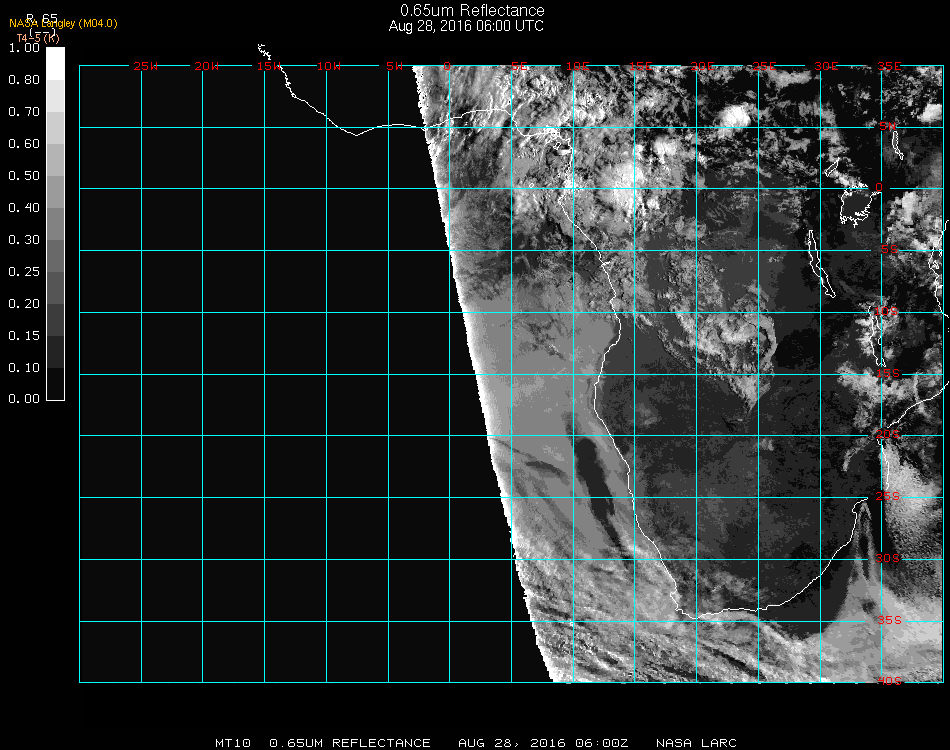Screen dimensions: 950x750
Task: Select the 35S latitude label
Action: coord(889,620)
